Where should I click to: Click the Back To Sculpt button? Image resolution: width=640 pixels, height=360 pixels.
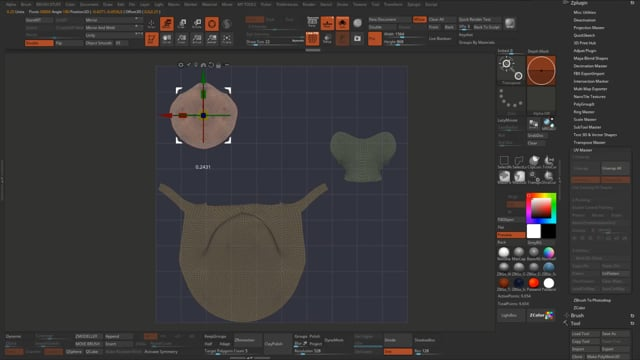pyautogui.click(x=487, y=27)
